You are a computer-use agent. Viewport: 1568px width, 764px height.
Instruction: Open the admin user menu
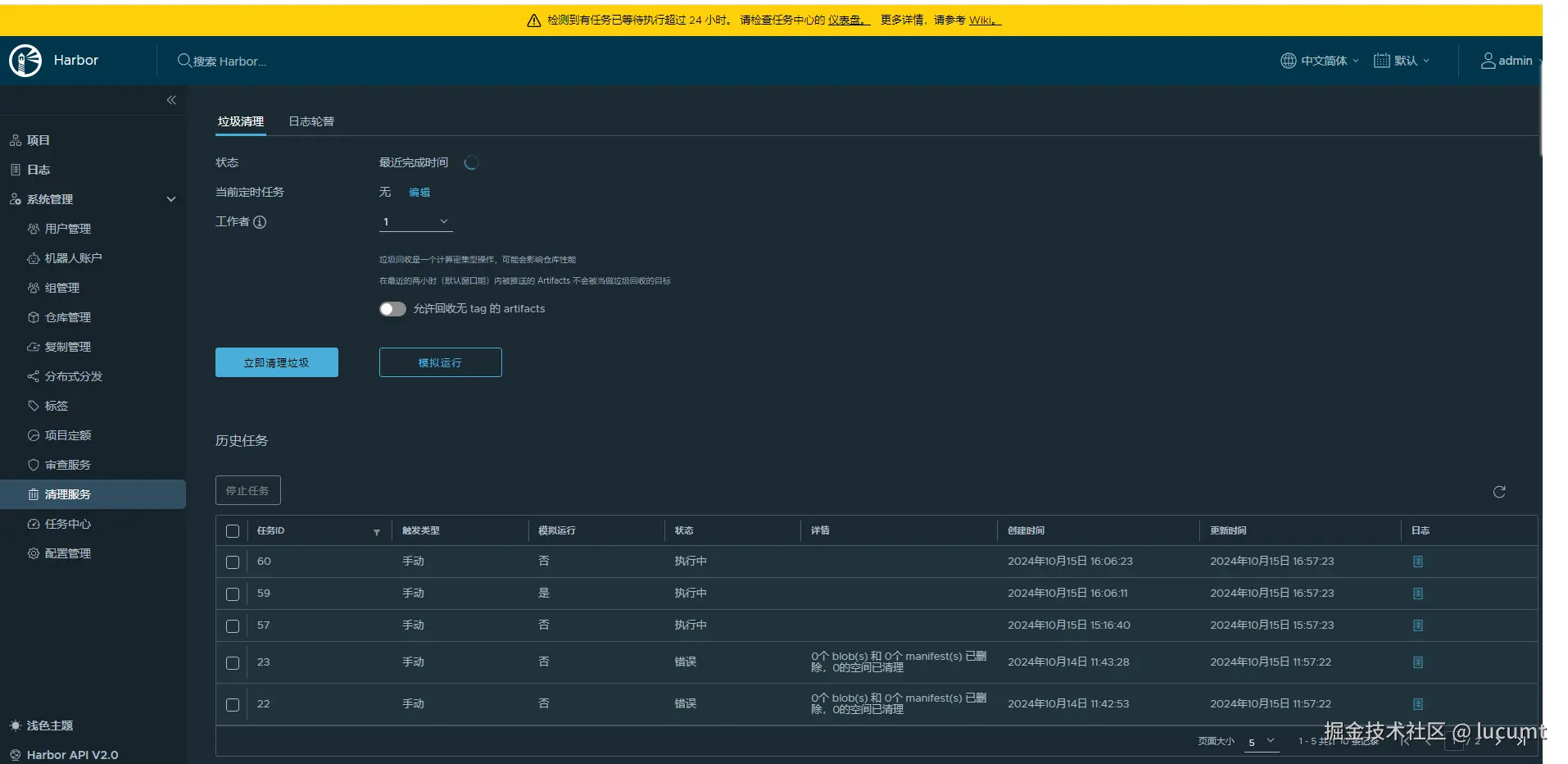pos(1509,61)
